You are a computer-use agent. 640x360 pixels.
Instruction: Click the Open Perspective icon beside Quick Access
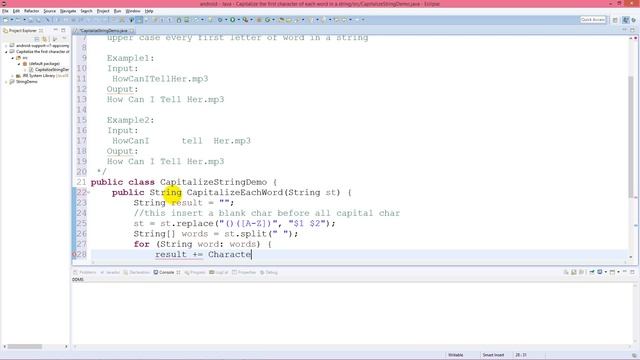point(615,20)
